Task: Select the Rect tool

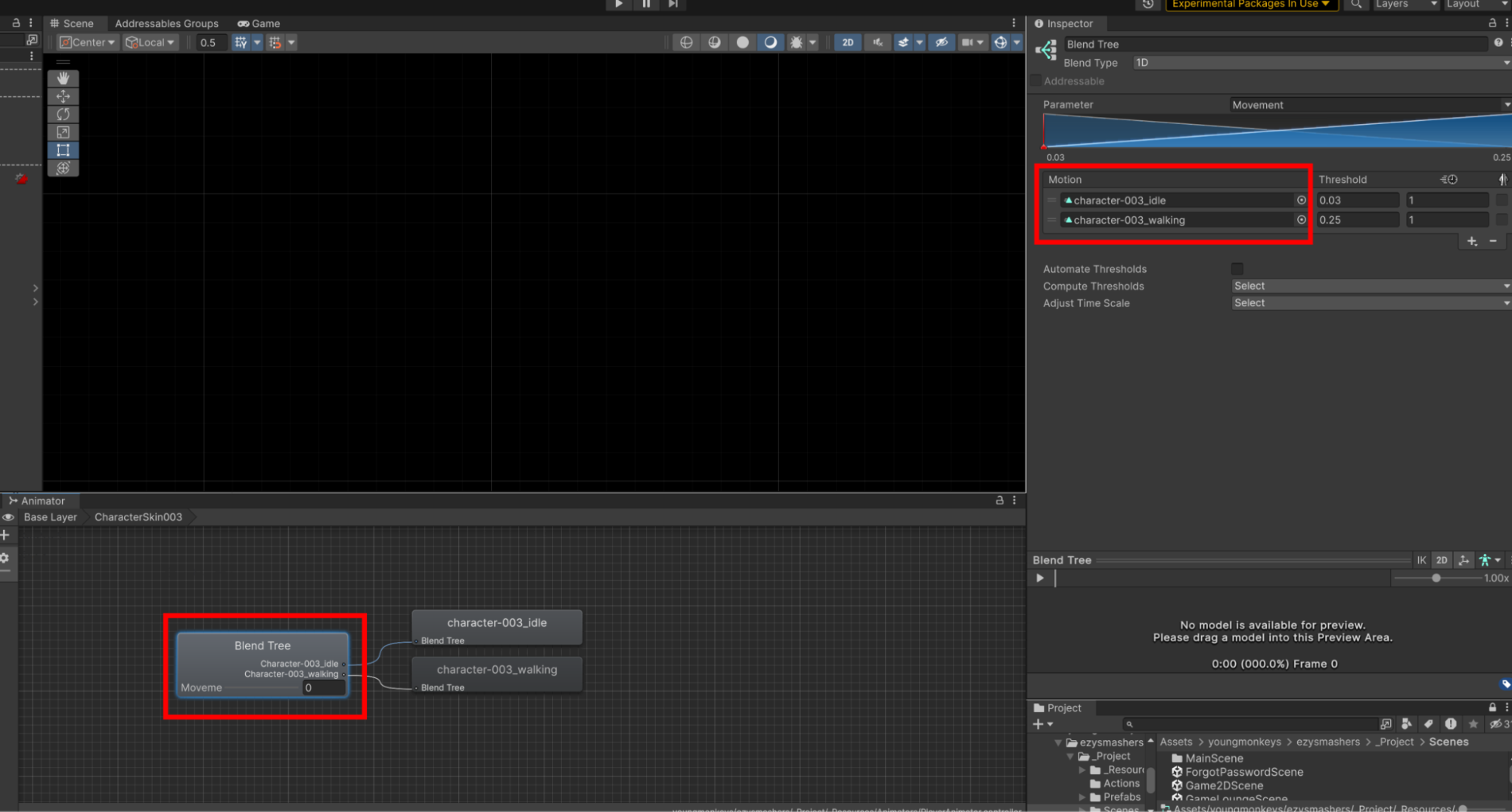Action: tap(63, 150)
